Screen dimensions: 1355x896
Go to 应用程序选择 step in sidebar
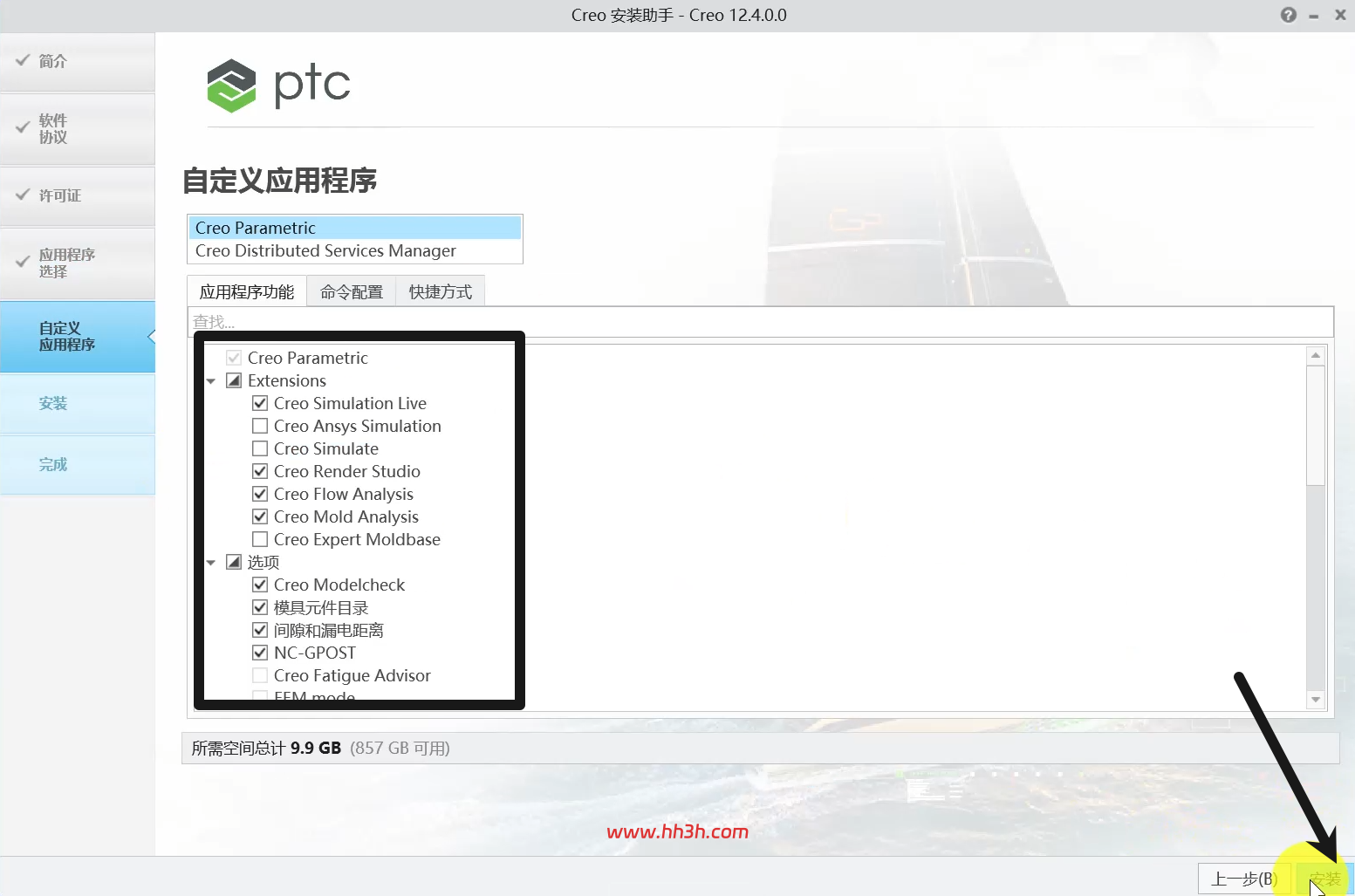[x=78, y=263]
